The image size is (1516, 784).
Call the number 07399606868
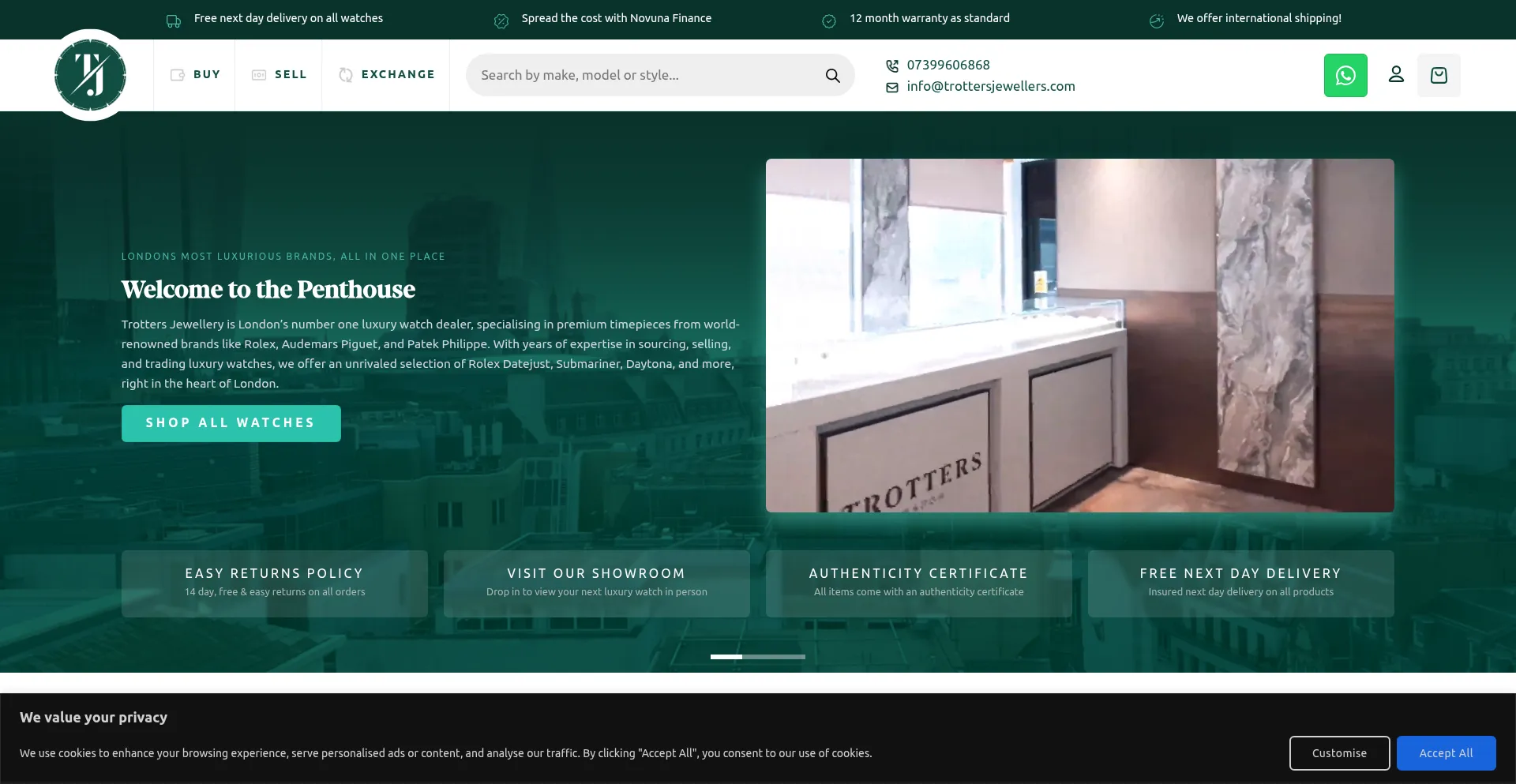coord(948,65)
